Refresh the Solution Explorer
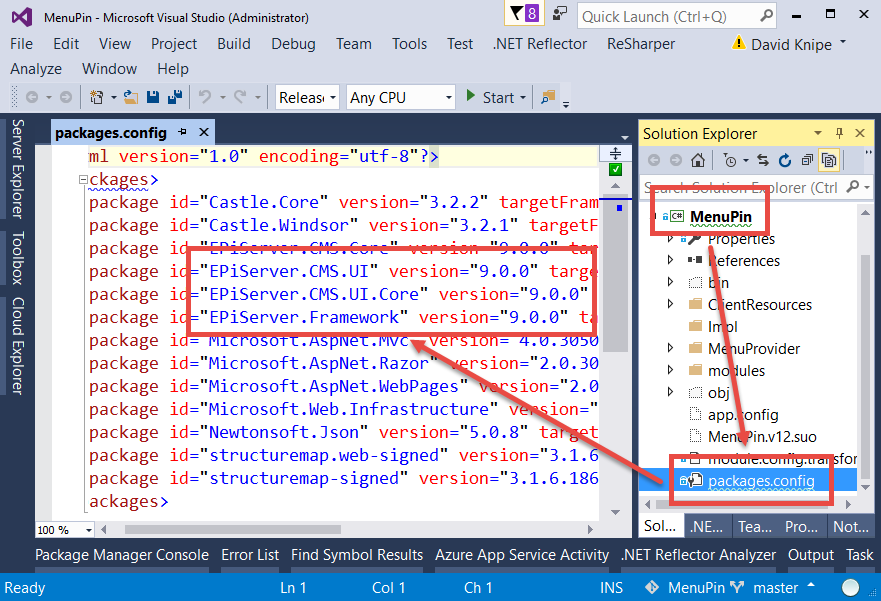Viewport: 881px width, 601px height. 786,160
